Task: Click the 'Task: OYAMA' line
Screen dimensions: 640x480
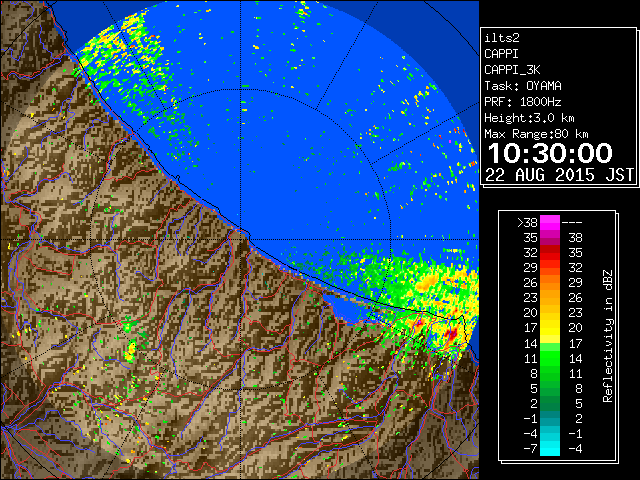Action: 523,86
